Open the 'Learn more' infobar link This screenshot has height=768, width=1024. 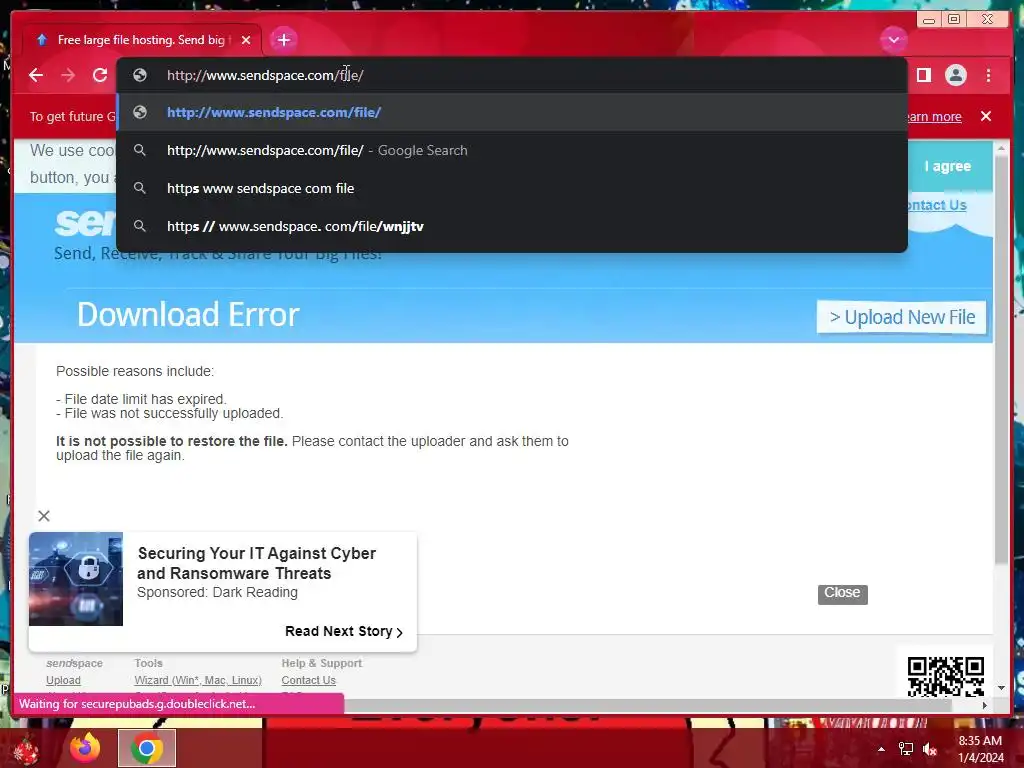pos(934,116)
